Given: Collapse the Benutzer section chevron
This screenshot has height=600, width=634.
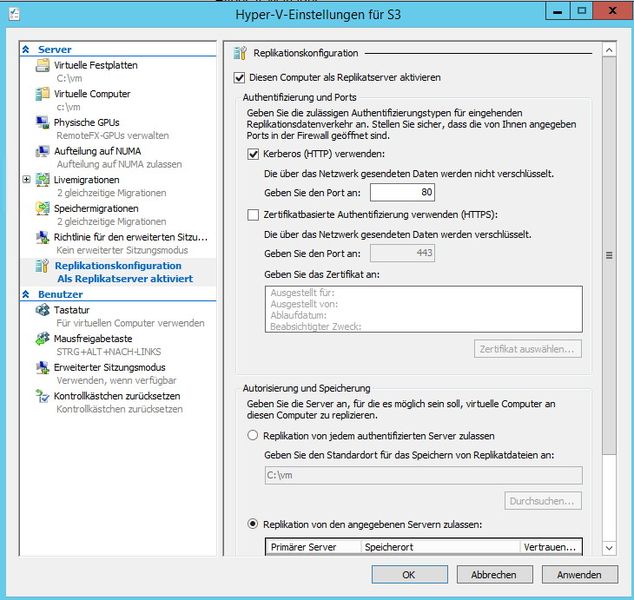Looking at the screenshot, I should (26, 294).
